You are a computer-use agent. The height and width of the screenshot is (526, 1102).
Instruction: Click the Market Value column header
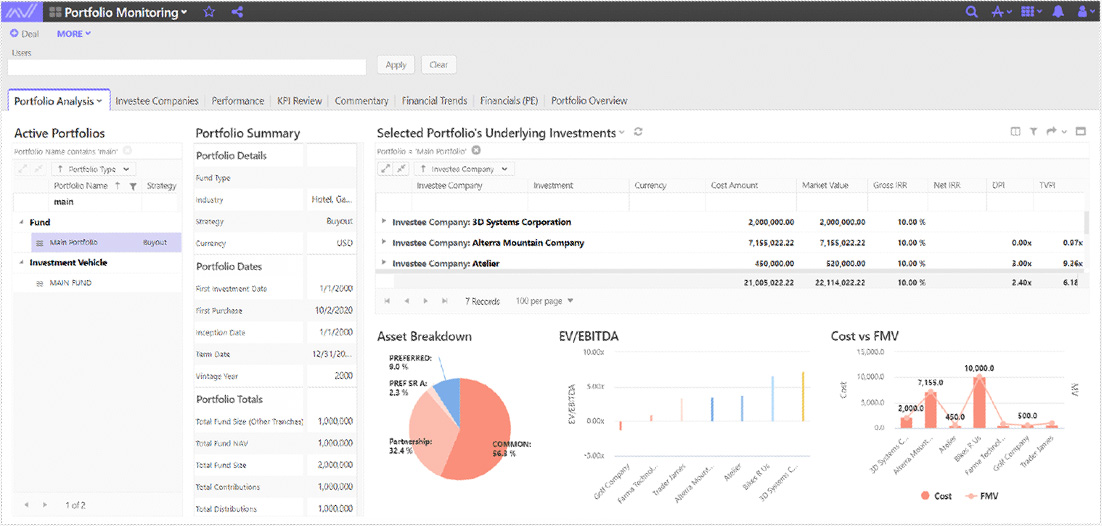[x=825, y=186]
